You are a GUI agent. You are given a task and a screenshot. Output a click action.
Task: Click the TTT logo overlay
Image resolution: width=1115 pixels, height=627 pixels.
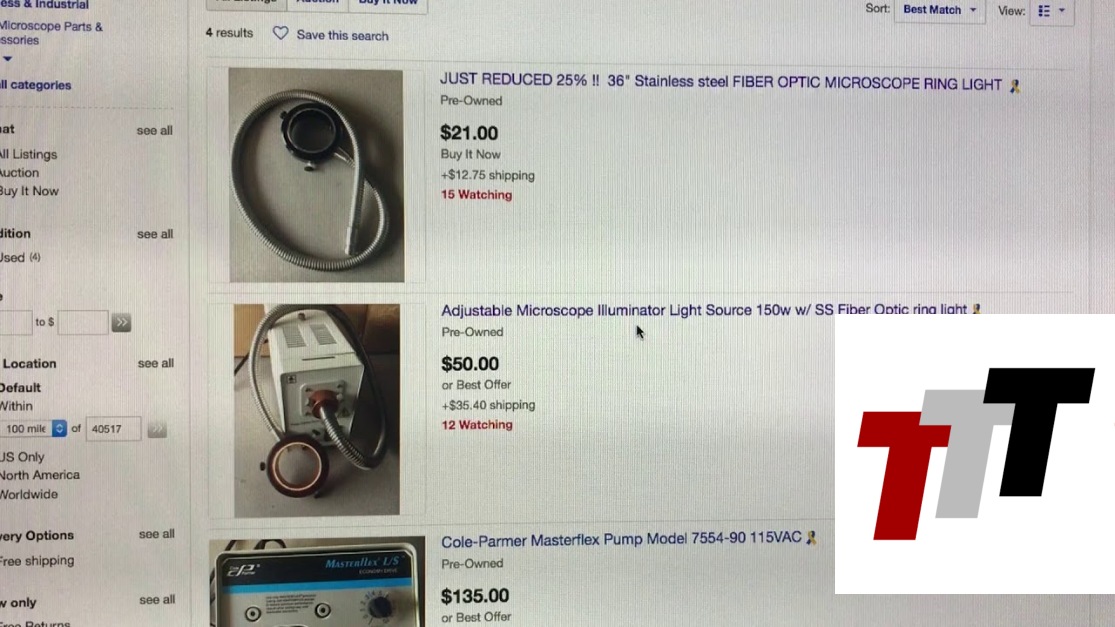[975, 454]
